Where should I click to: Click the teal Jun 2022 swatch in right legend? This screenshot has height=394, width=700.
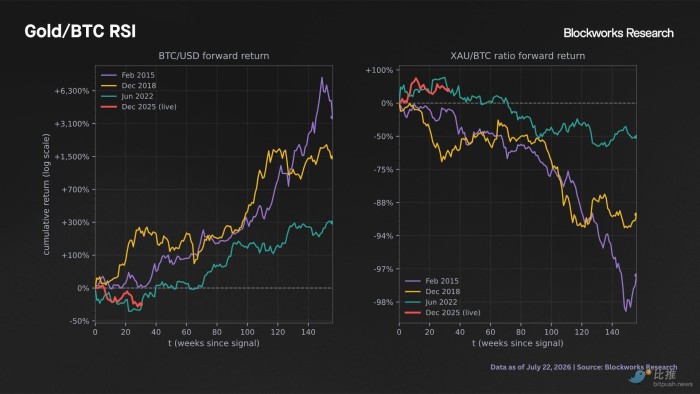[412, 302]
